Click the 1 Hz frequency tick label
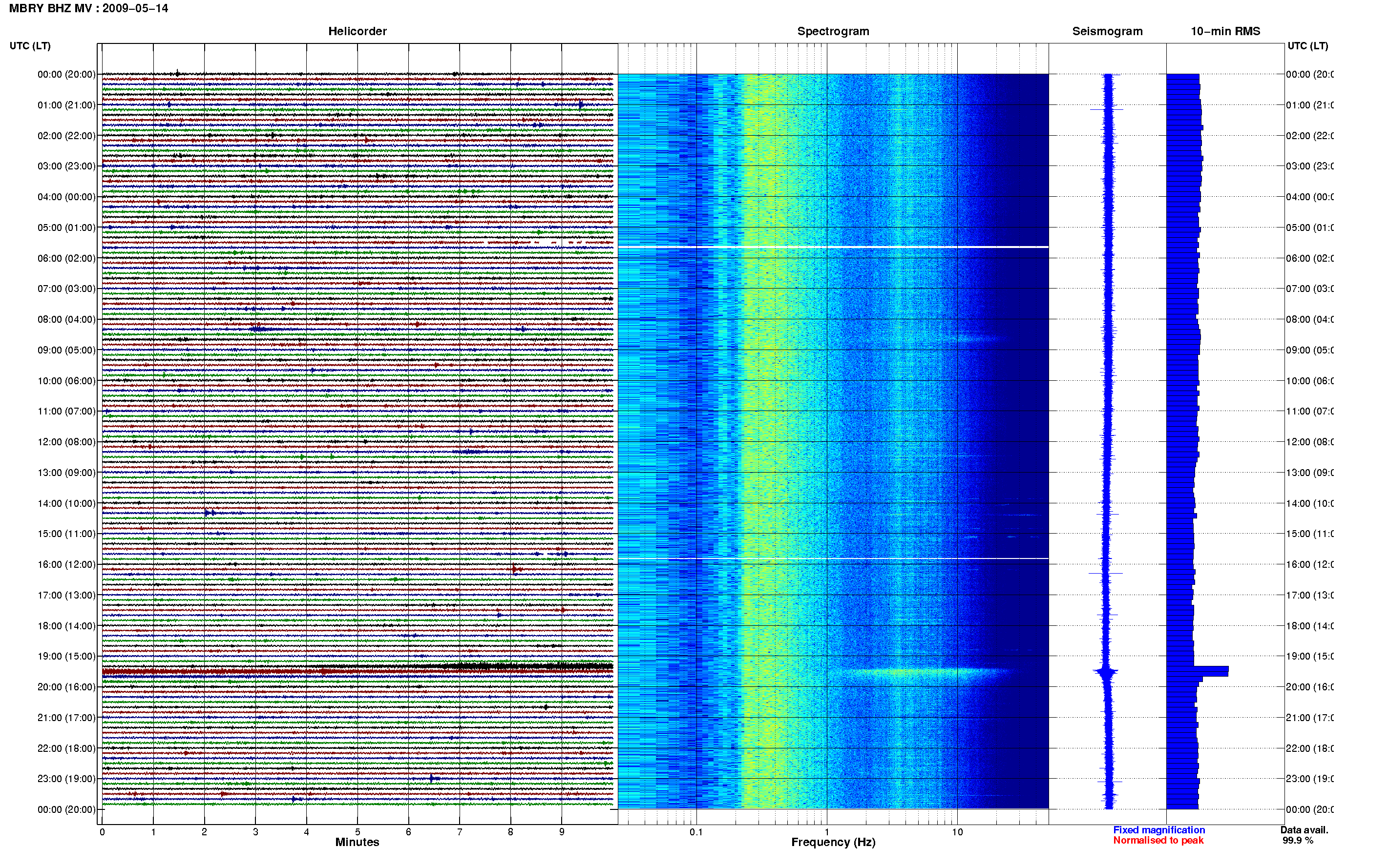Image resolution: width=1389 pixels, height=868 pixels. pos(827,832)
